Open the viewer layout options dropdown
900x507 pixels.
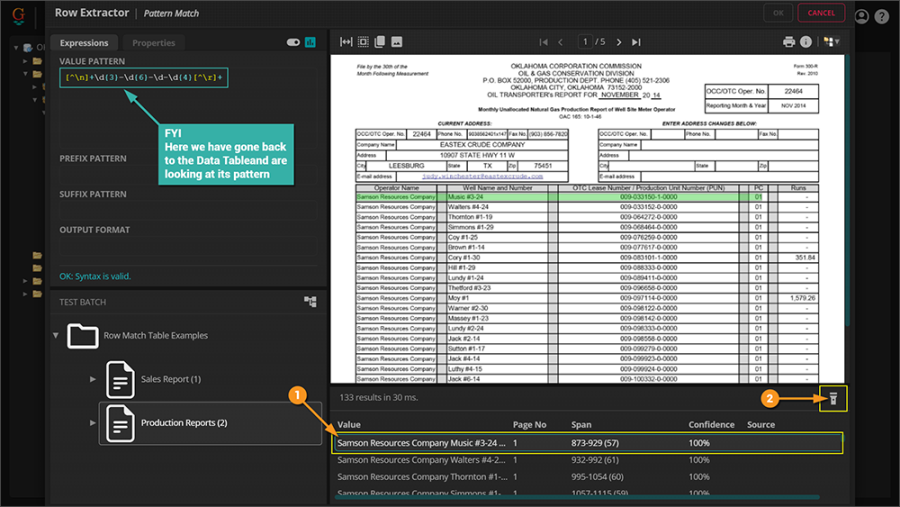(830, 42)
